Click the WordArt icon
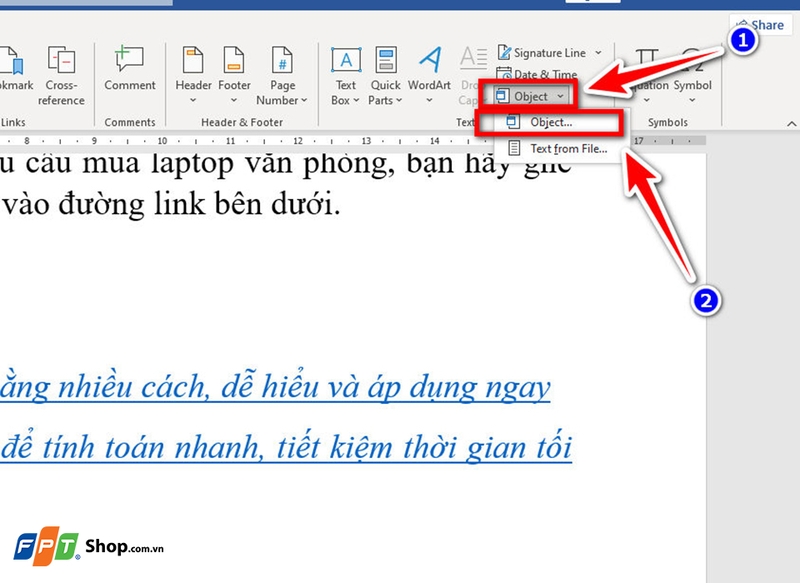Viewport: 800px width, 583px height. click(x=430, y=60)
